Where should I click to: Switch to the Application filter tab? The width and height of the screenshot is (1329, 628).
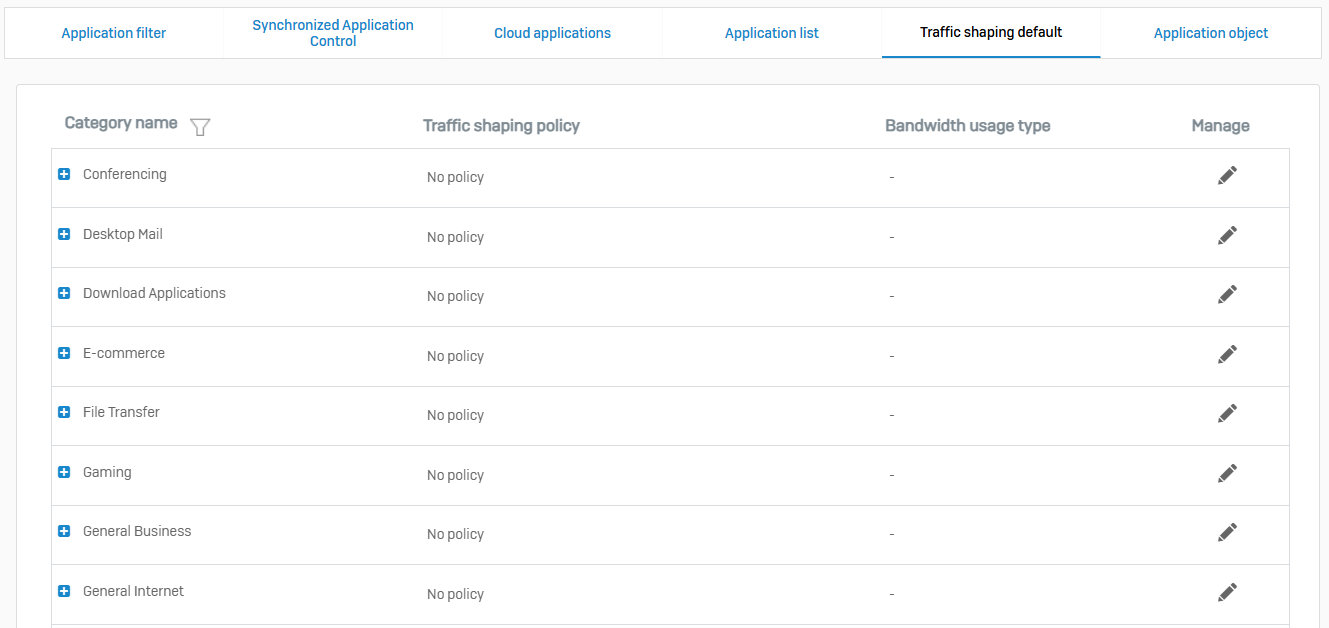click(114, 33)
